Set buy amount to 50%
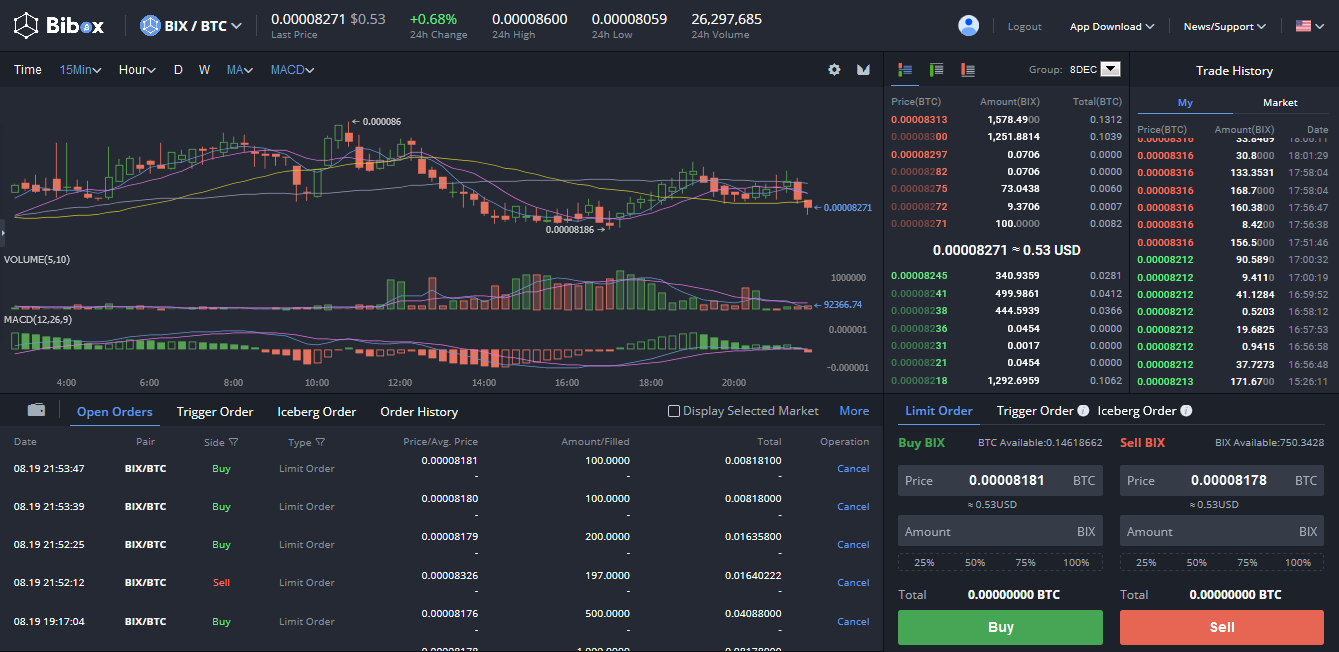This screenshot has height=652, width=1339. [975, 563]
